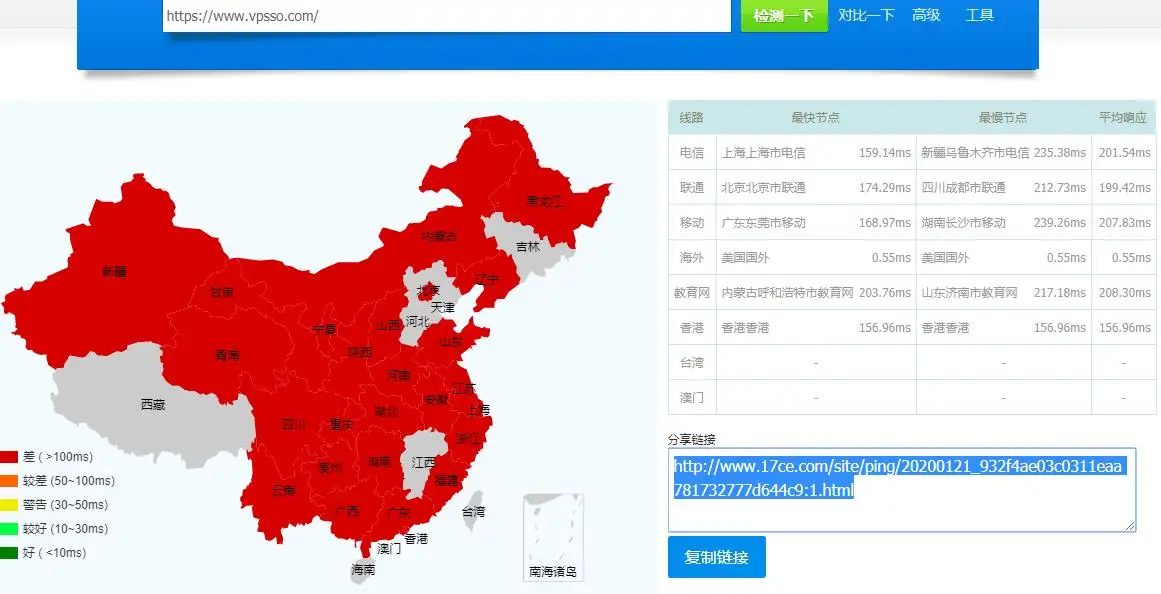
Task: Click the 复制链接 button
Action: click(716, 557)
